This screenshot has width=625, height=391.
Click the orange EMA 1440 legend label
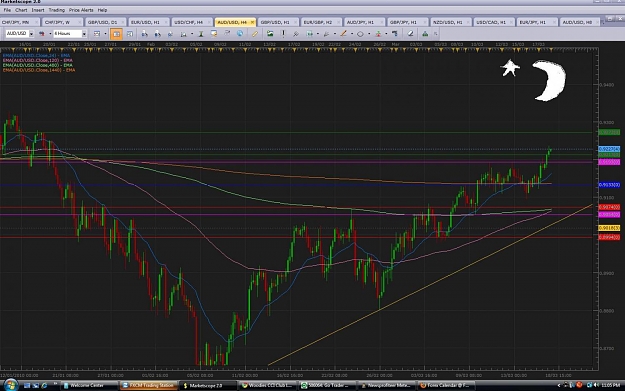click(39, 70)
